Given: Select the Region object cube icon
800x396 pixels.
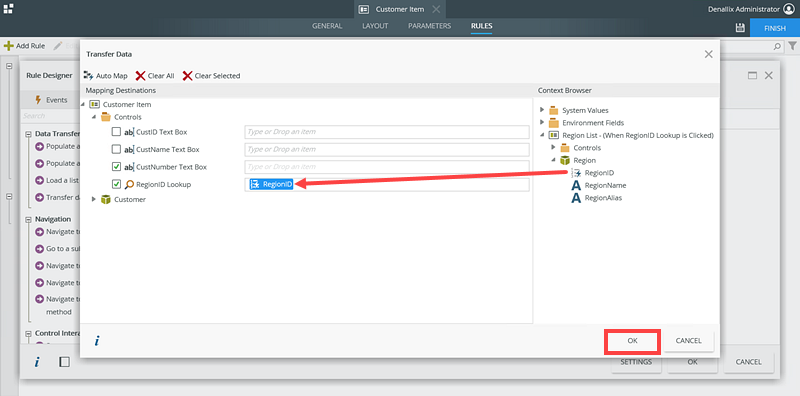Looking at the screenshot, I should [x=565, y=160].
